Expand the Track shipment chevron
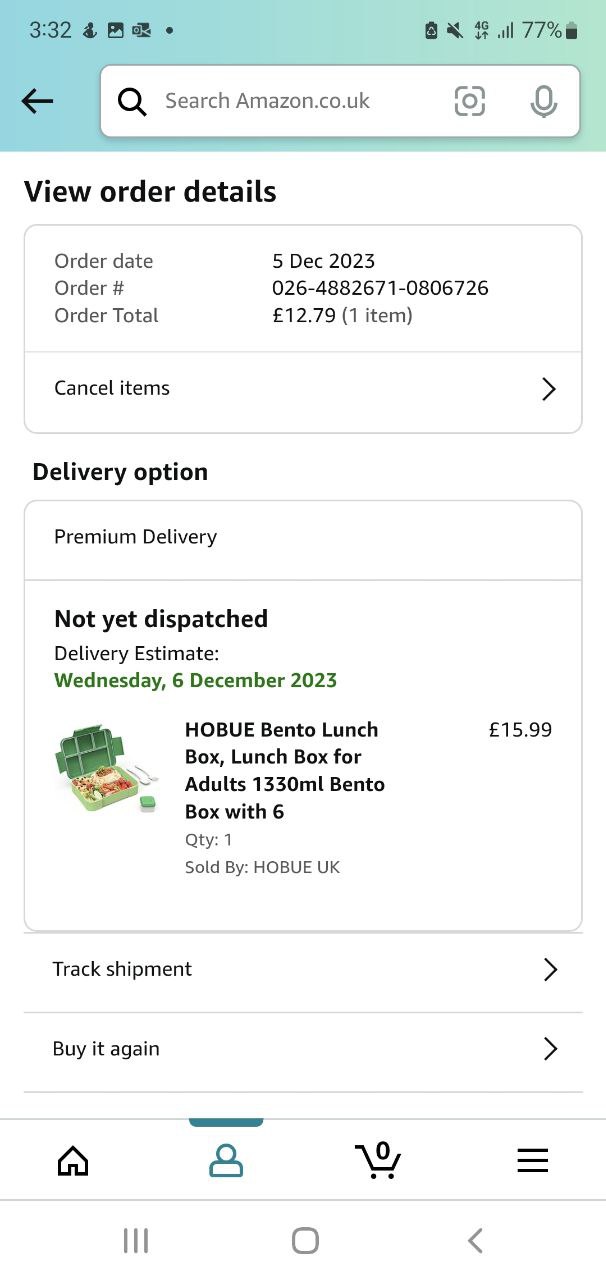Viewport: 606px width, 1280px height. 549,969
